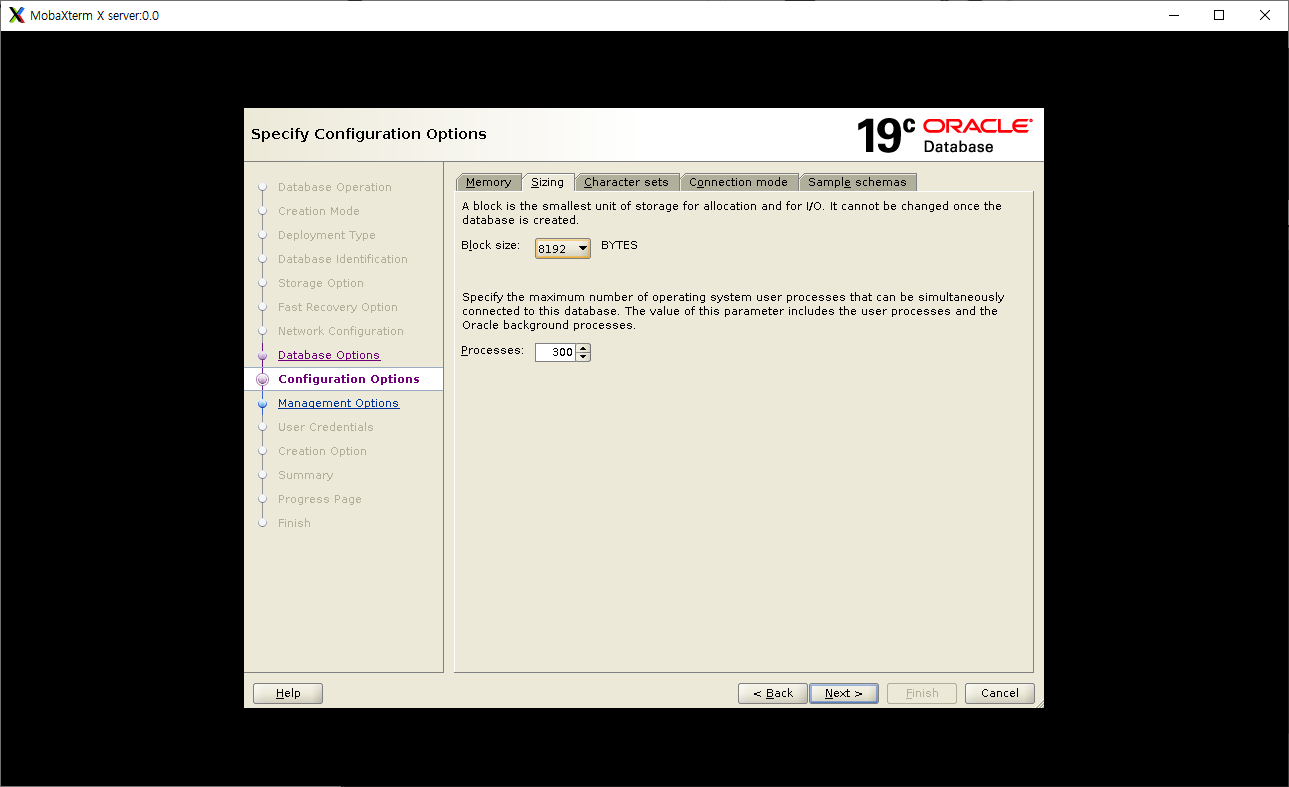This screenshot has width=1289, height=787.
Task: Click the Processes label
Action: 492,350
